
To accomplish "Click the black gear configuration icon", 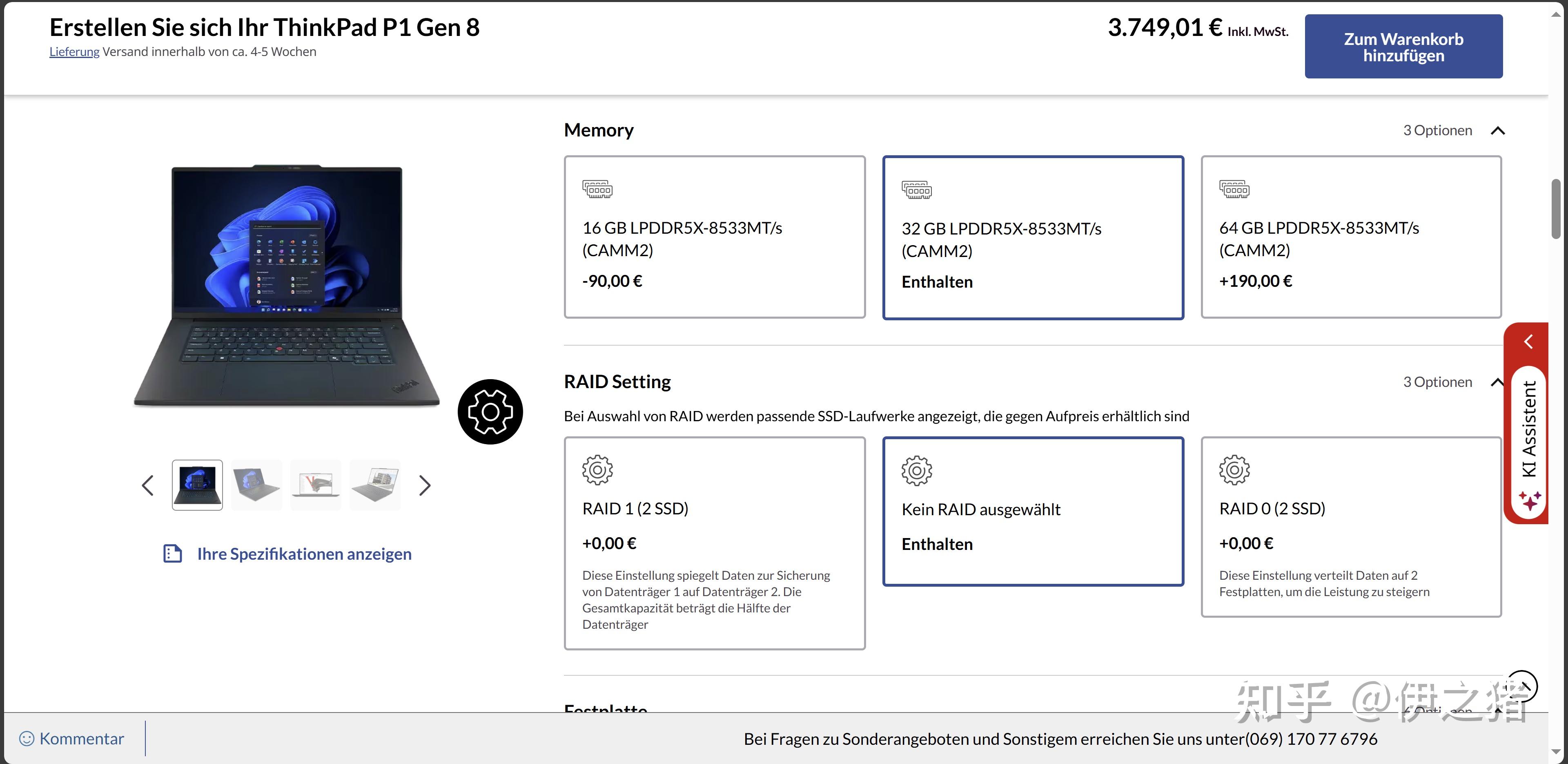I will coord(490,412).
